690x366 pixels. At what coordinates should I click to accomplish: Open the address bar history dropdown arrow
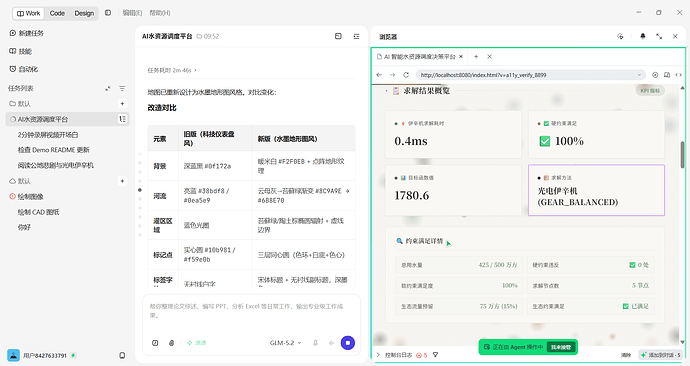point(639,75)
